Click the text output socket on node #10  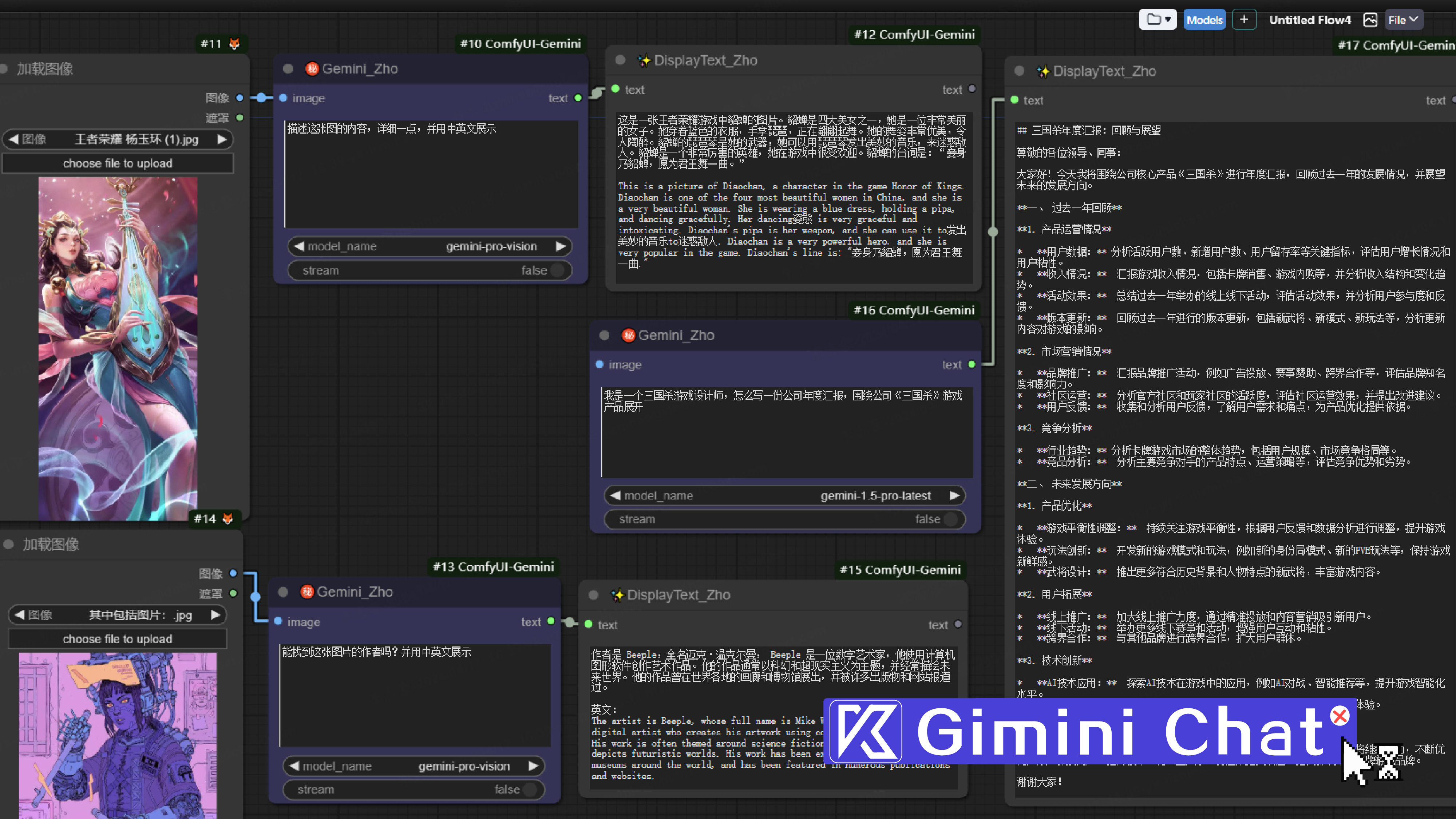pos(578,98)
